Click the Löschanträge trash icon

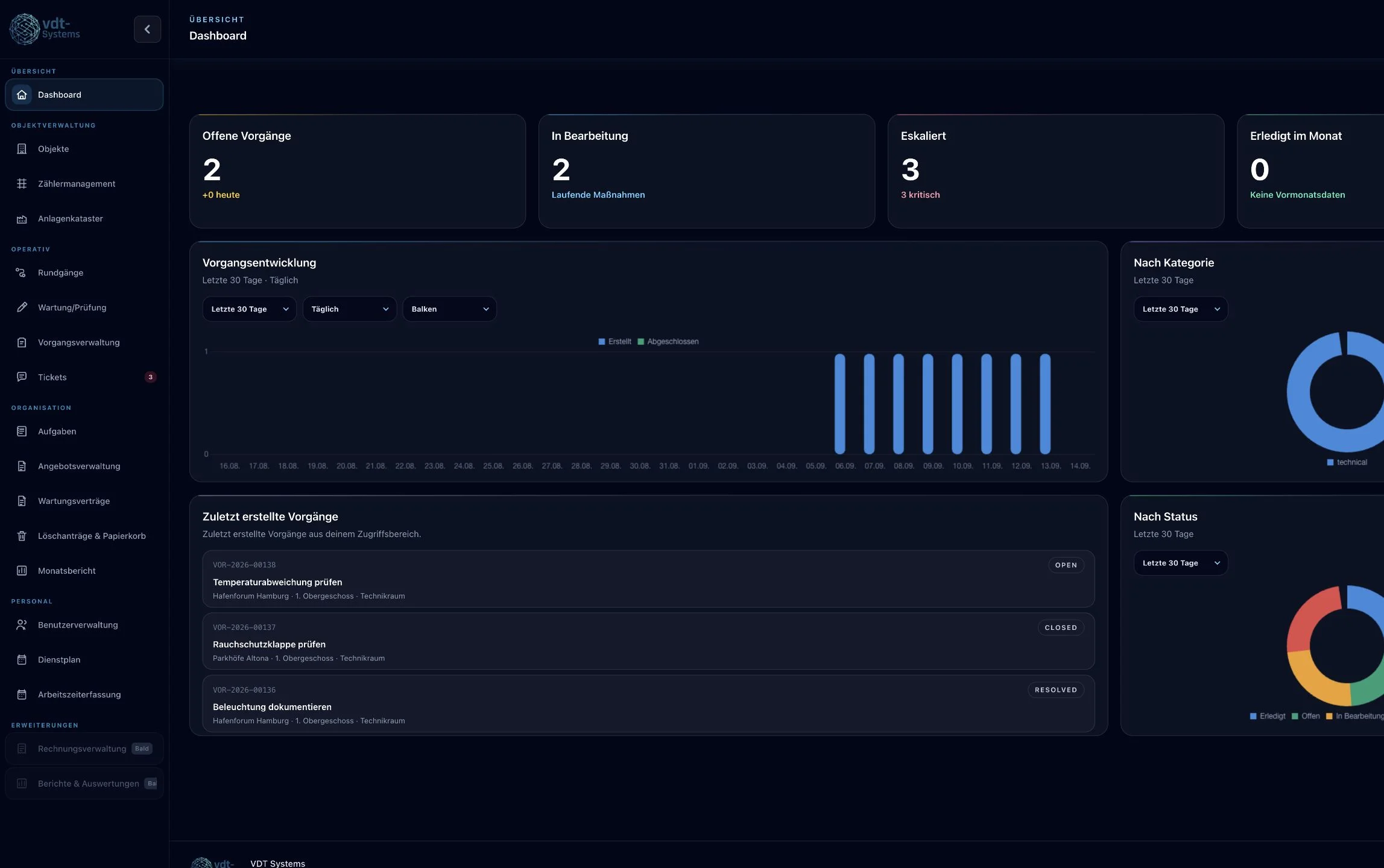click(x=22, y=536)
